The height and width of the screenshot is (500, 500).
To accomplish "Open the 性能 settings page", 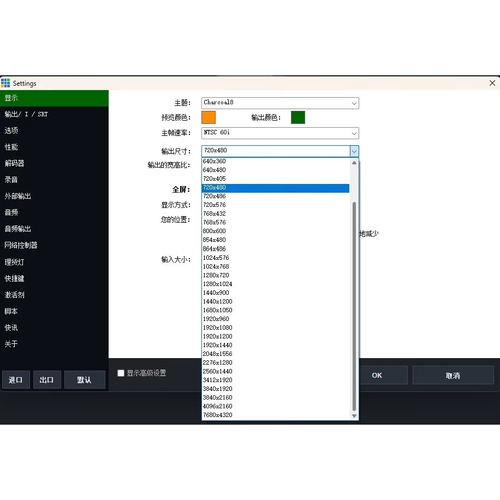I will [54, 147].
